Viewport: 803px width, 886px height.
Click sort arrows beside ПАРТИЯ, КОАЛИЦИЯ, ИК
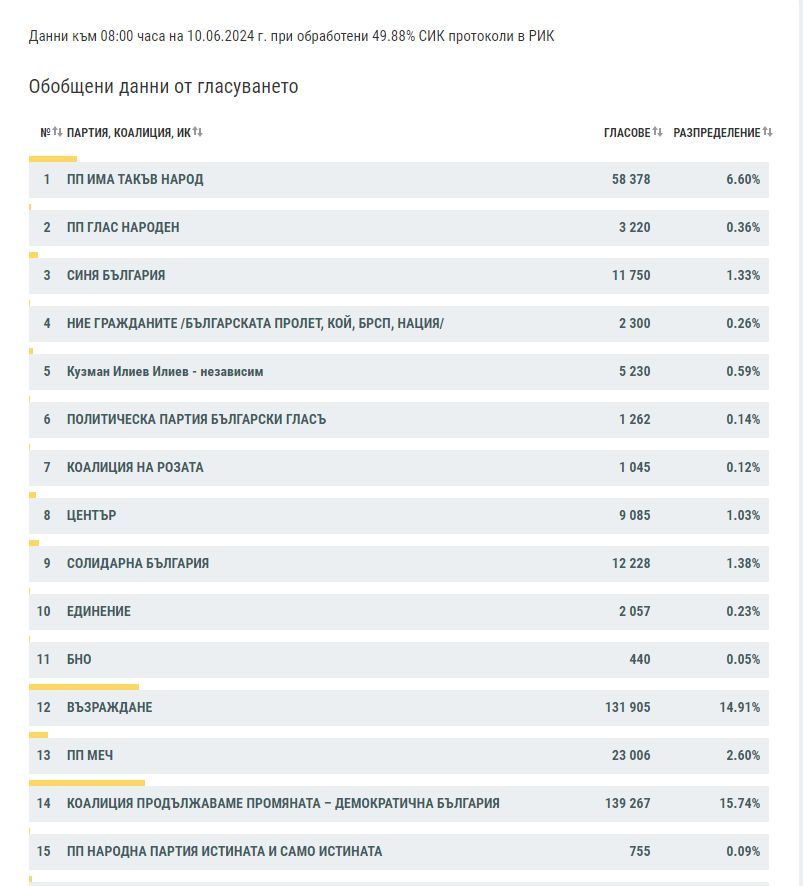coord(197,132)
